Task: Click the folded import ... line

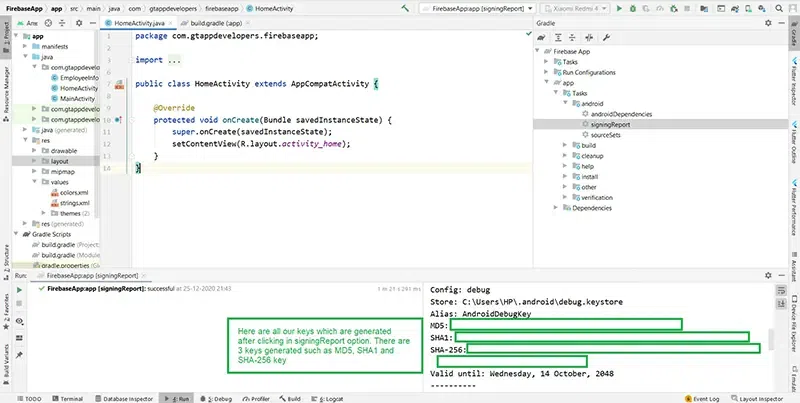Action: coord(158,60)
